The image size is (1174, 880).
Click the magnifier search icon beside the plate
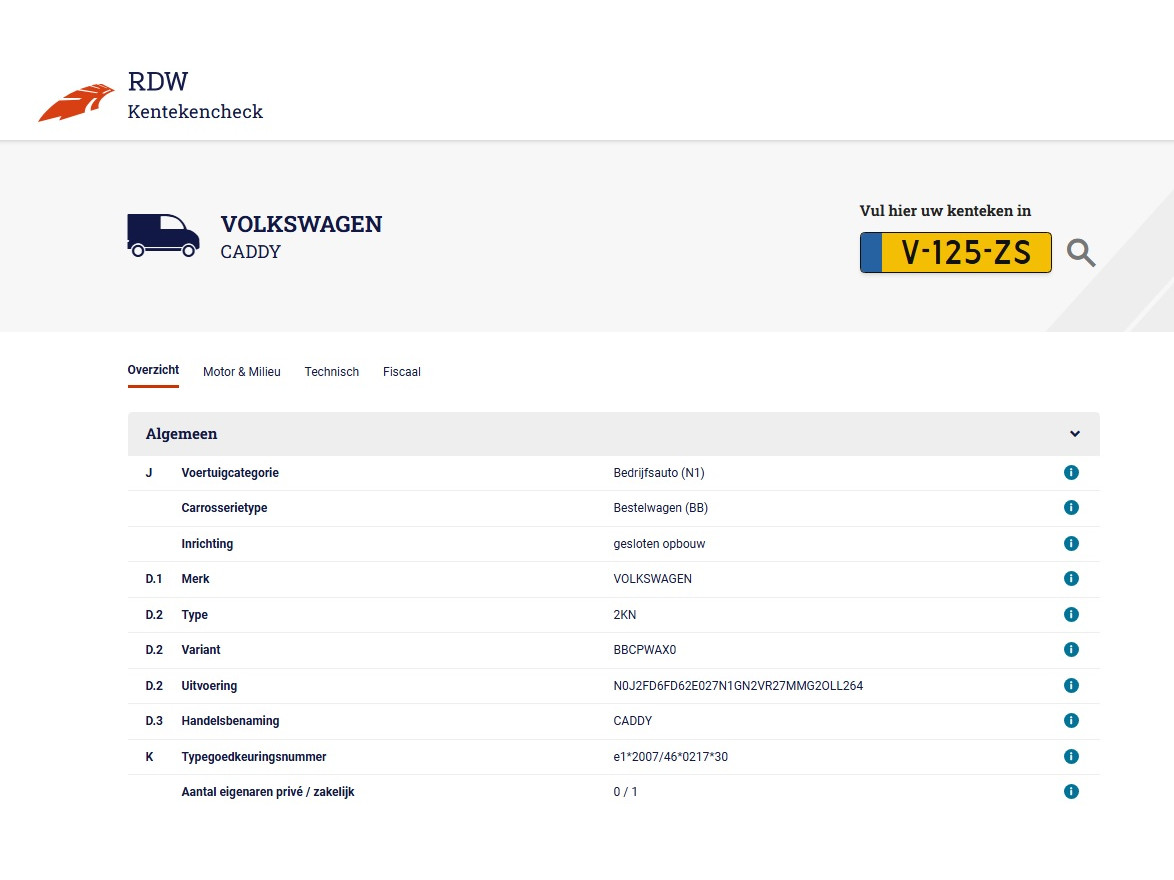pos(1080,253)
